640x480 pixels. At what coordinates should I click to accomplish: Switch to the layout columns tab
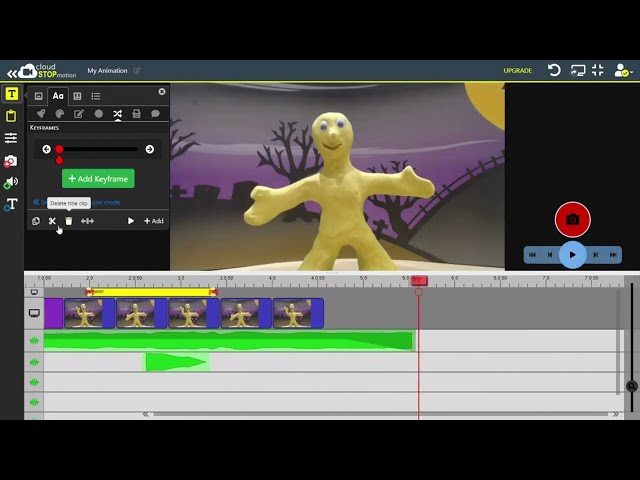coord(77,96)
